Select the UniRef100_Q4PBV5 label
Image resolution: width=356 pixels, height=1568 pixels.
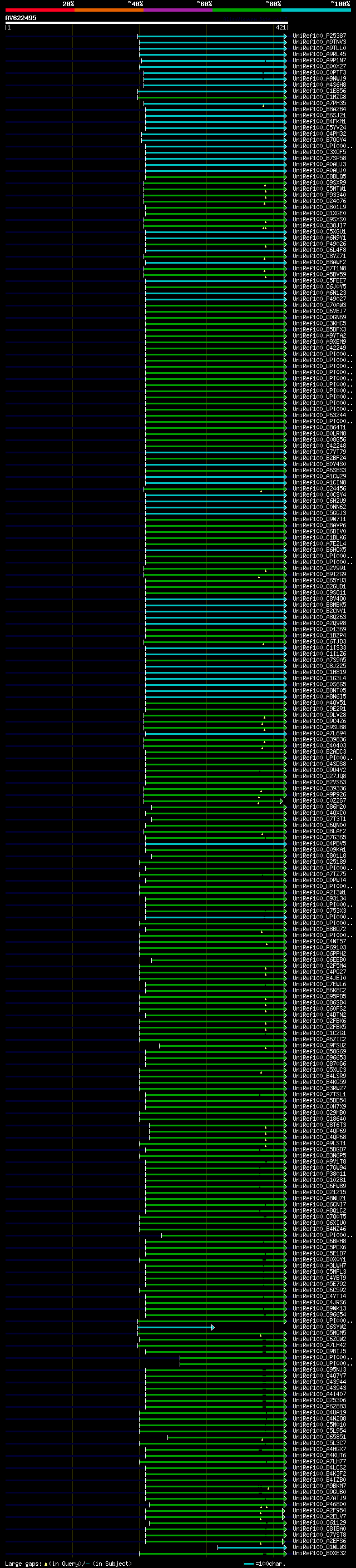click(319, 844)
